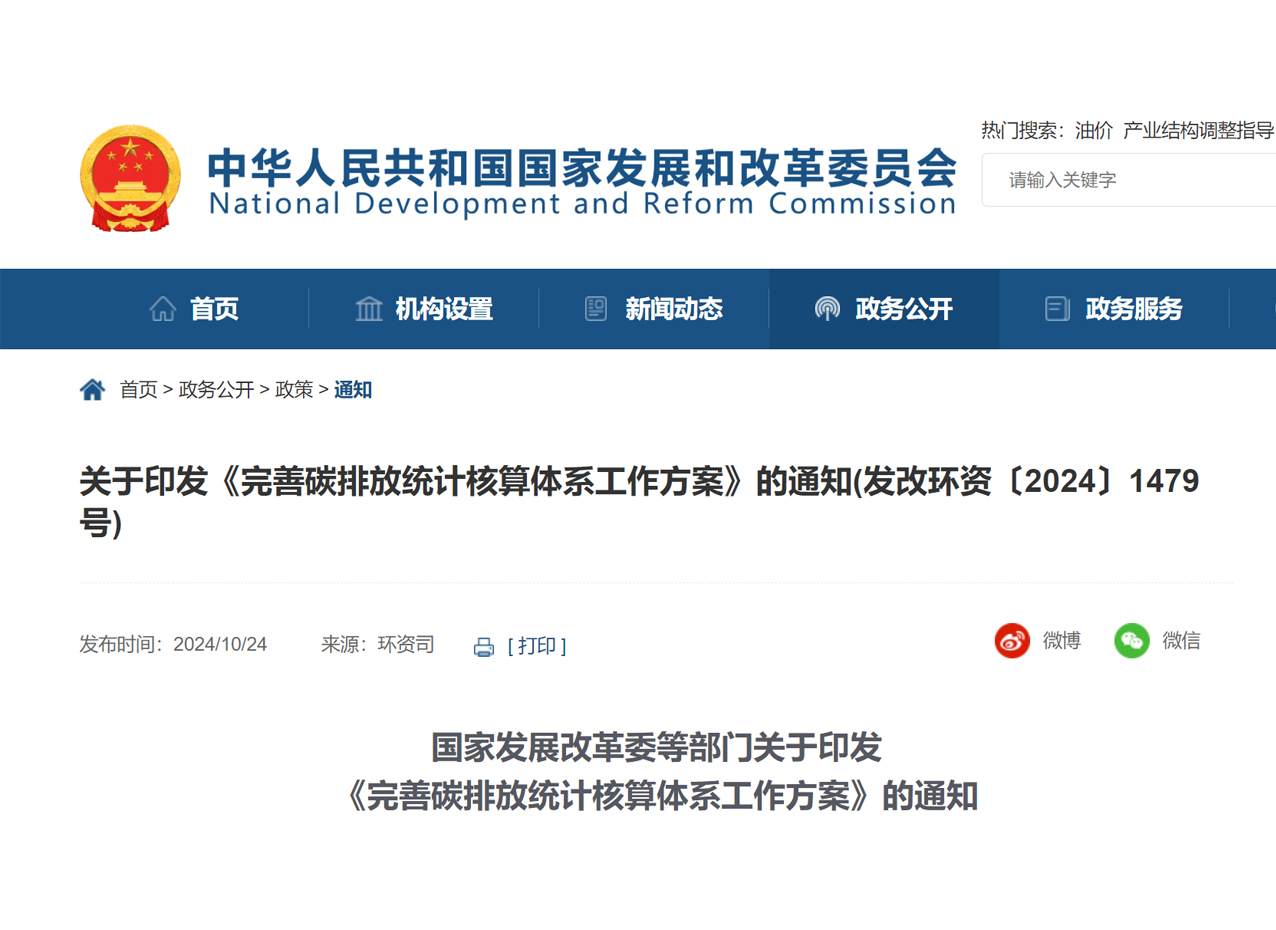The width and height of the screenshot is (1276, 930).
Task: Click the home house icon in navigation bar
Action: [163, 309]
